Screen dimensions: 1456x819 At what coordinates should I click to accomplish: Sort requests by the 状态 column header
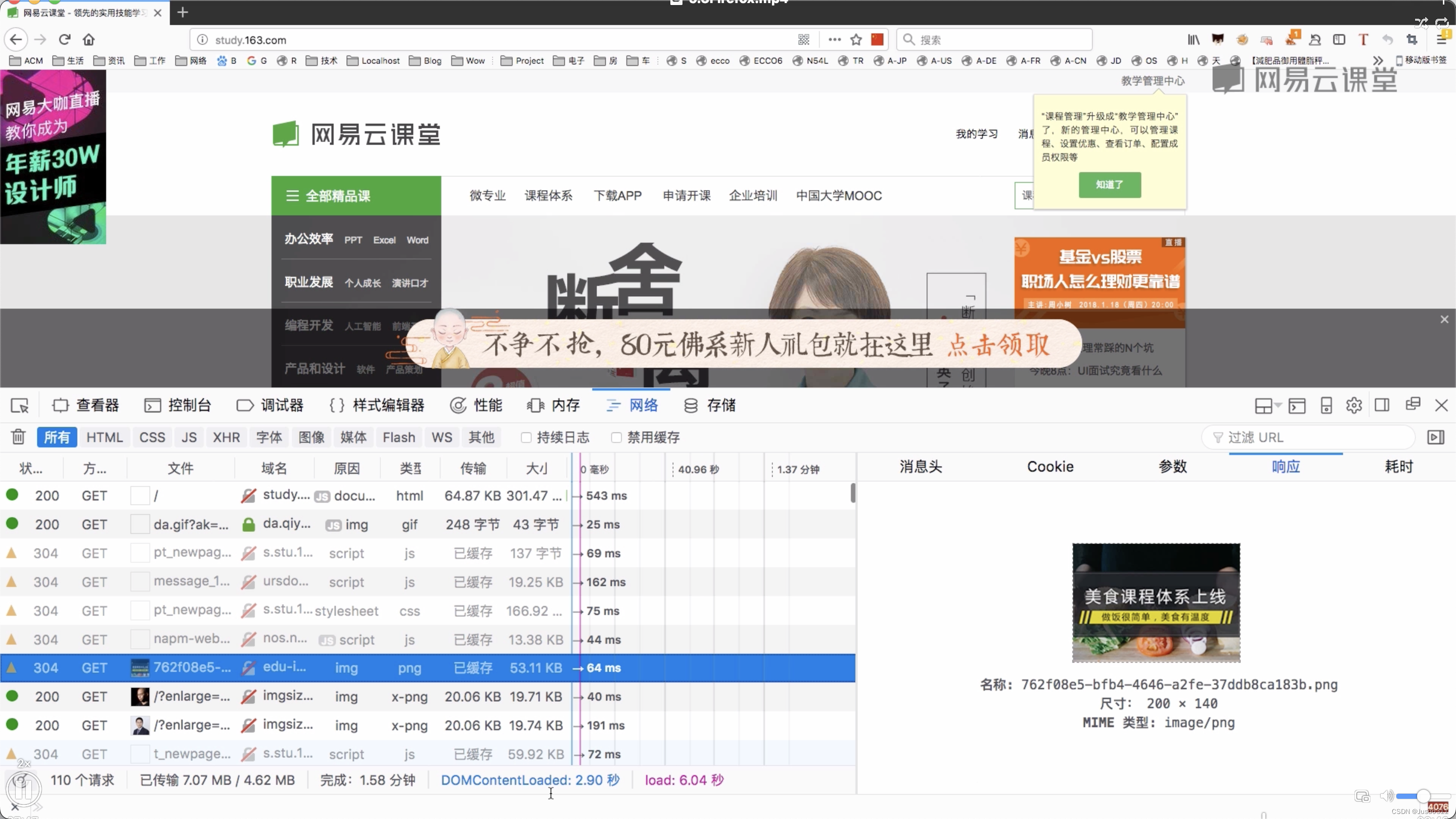tap(31, 468)
